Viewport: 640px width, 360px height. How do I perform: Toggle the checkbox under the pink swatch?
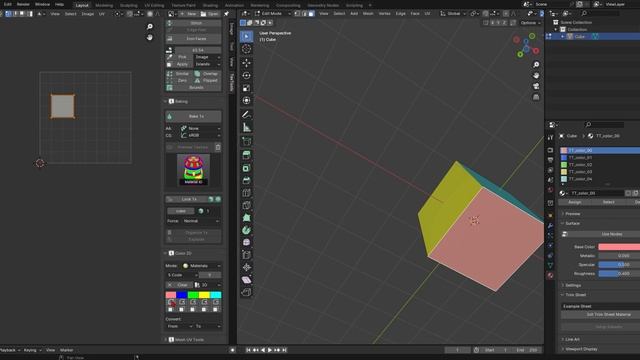171,309
